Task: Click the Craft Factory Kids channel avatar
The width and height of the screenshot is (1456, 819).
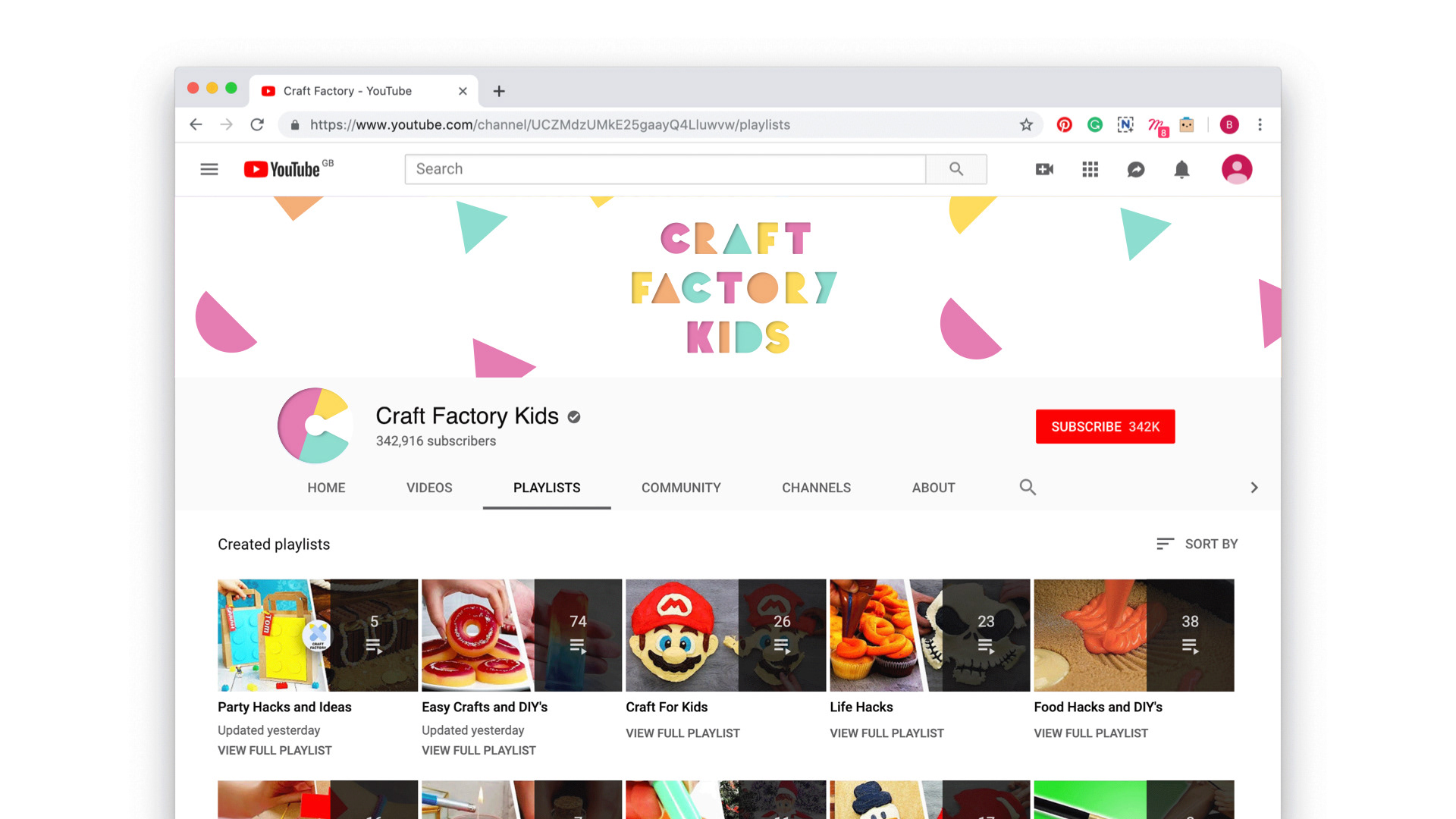Action: (315, 425)
